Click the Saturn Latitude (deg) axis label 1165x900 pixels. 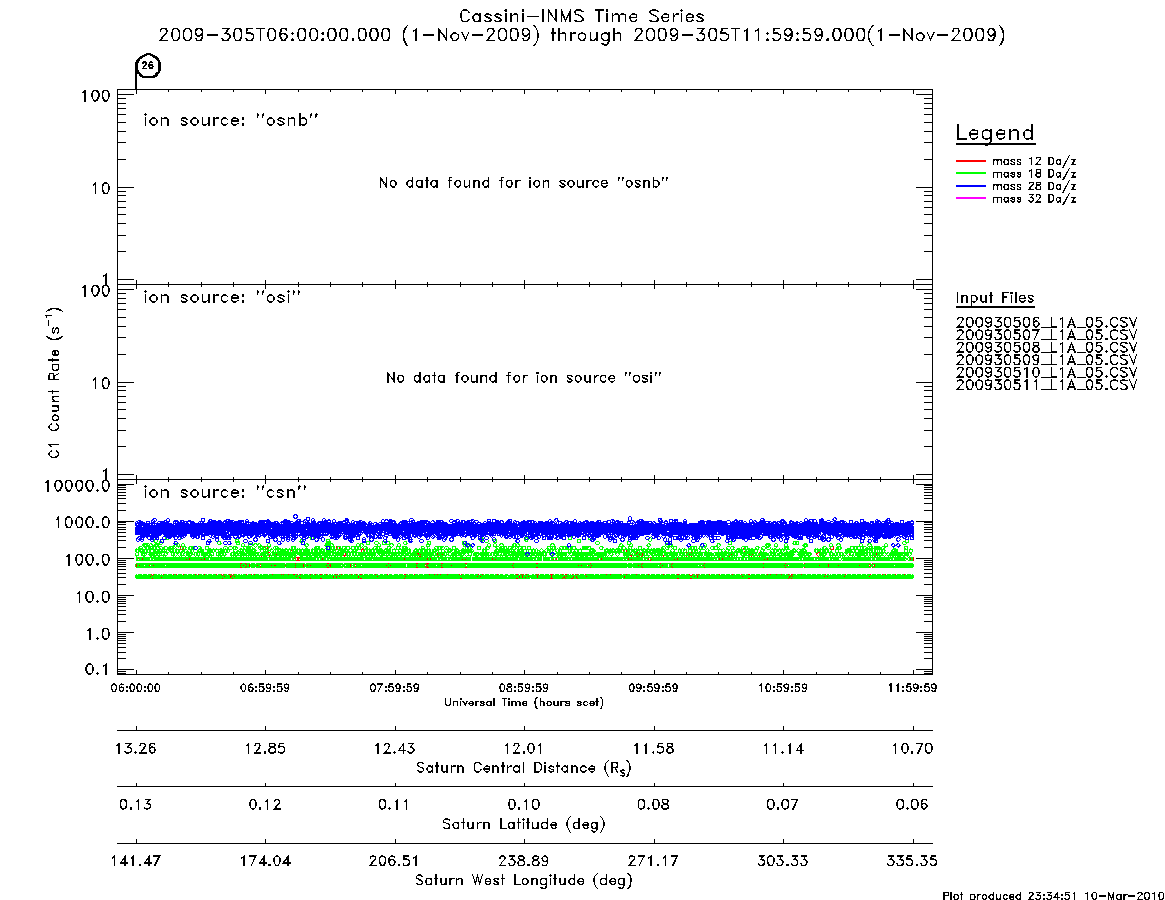(524, 824)
